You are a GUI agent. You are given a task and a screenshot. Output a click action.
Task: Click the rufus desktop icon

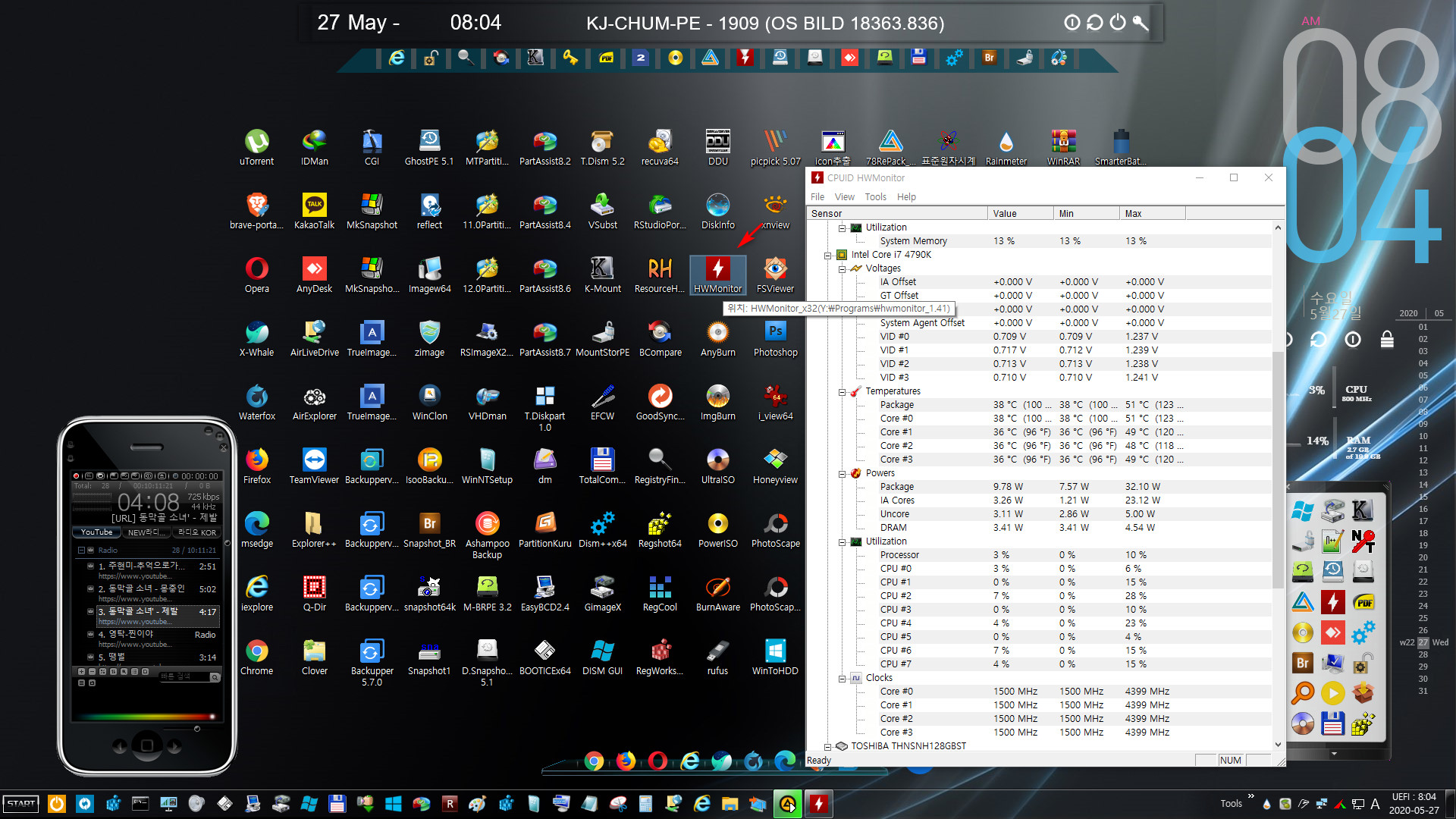pyautogui.click(x=717, y=657)
